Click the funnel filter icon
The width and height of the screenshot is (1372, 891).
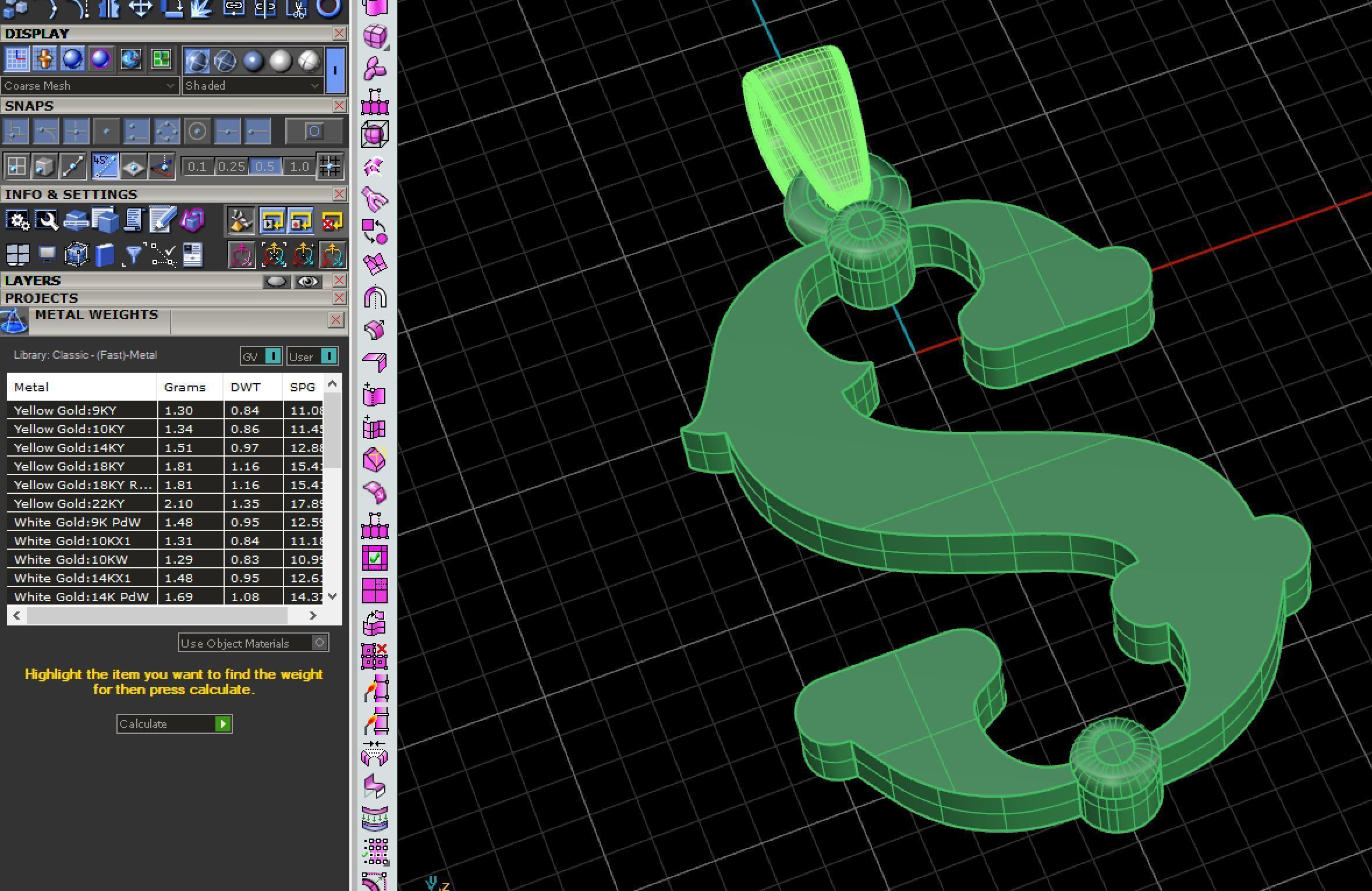[133, 255]
